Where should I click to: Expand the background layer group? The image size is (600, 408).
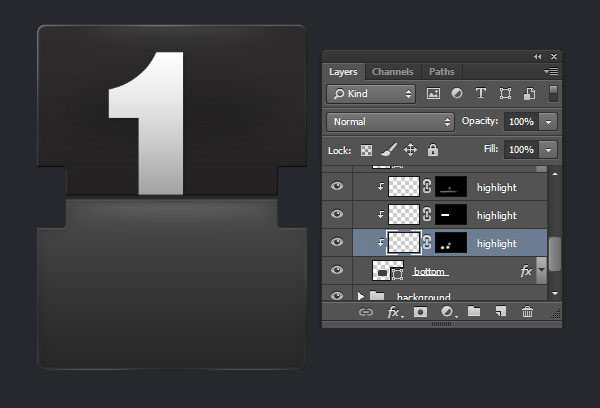[x=360, y=297]
